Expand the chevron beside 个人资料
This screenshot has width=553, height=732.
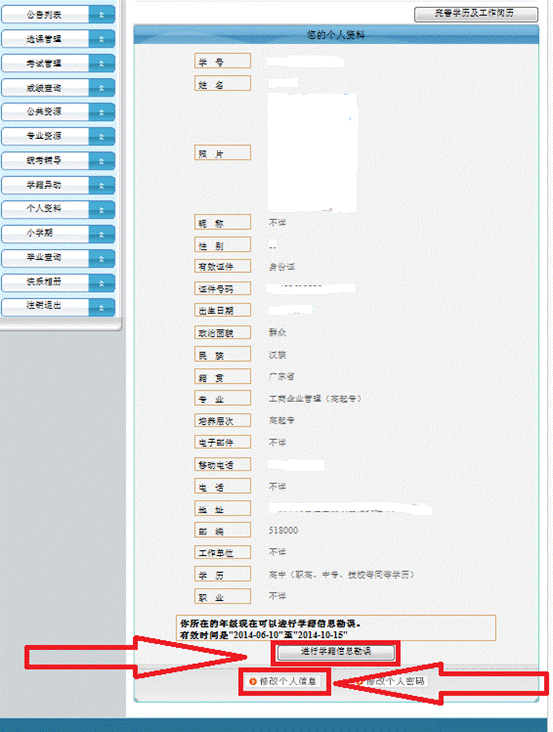point(102,209)
